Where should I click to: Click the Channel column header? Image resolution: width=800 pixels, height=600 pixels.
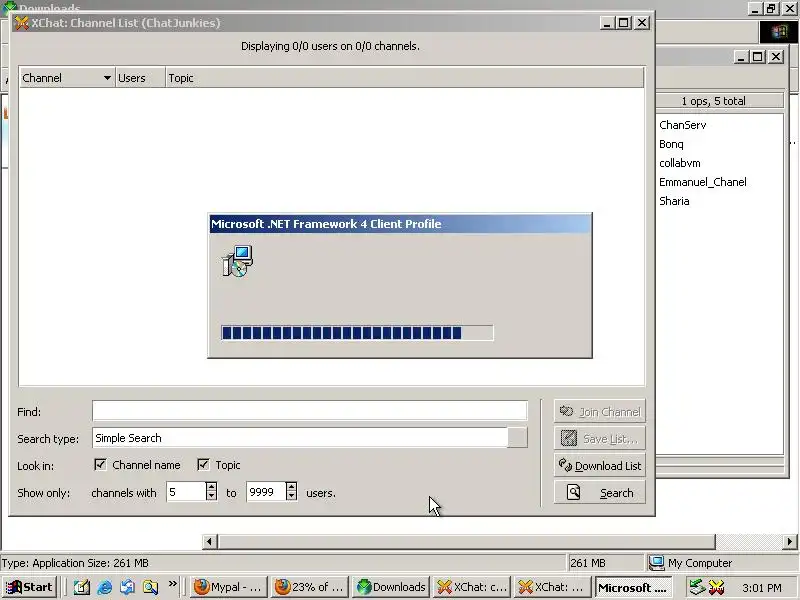[67, 78]
